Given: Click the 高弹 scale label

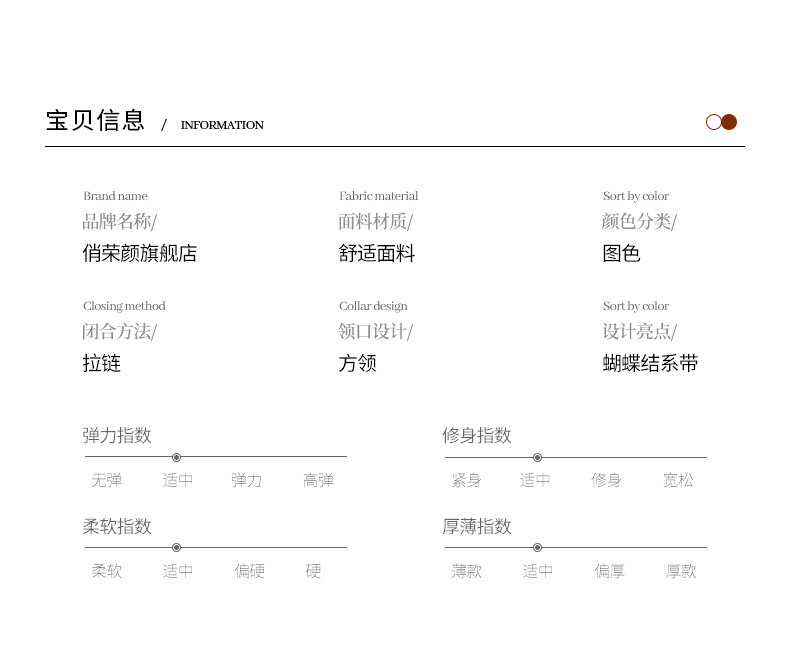Looking at the screenshot, I should coord(318,480).
